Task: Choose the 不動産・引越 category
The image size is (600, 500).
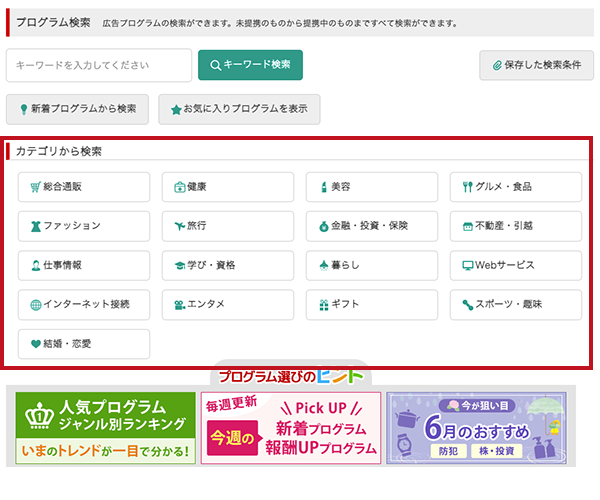Action: [516, 226]
